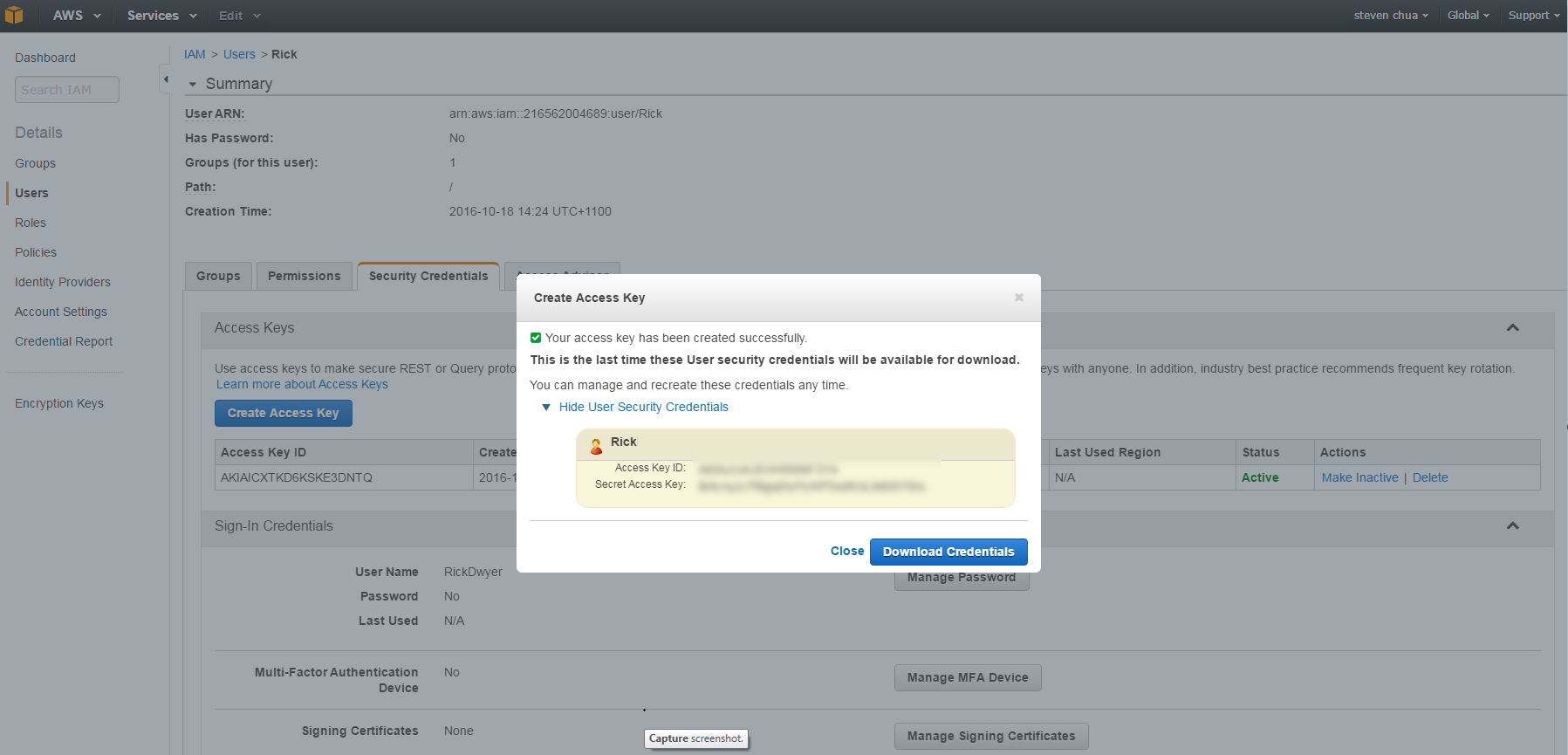Click the blurred Access Key ID value
The height and width of the screenshot is (755, 1568).
tap(768, 470)
